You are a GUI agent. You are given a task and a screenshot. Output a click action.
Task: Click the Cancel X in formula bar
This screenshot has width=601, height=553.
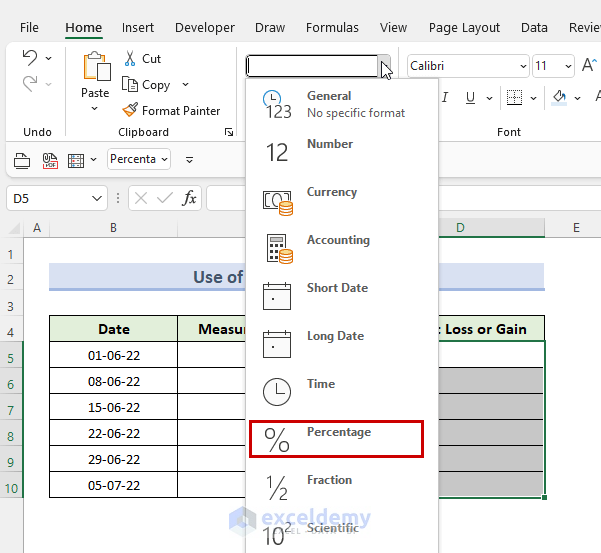141,198
